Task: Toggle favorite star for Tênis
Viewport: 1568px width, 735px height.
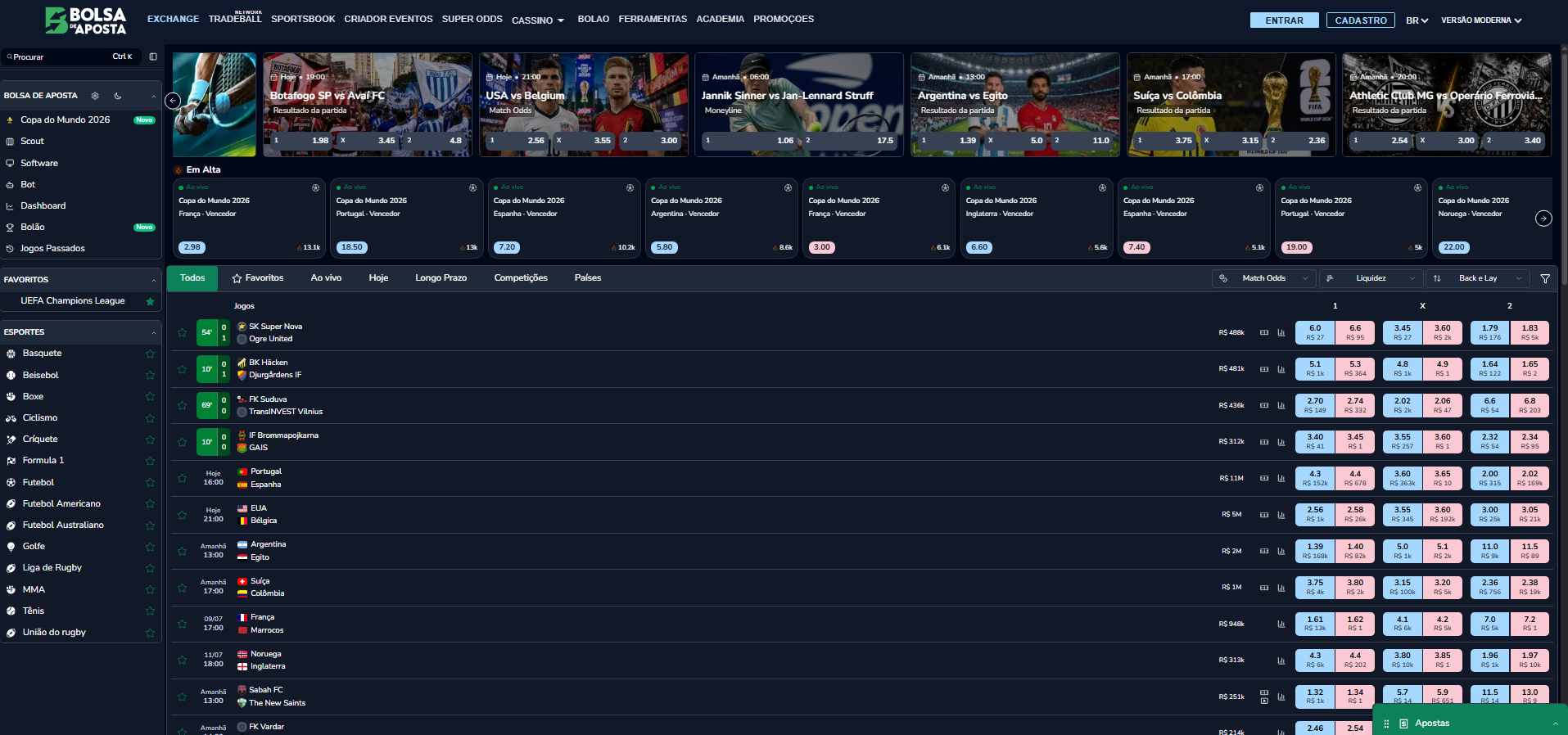Action: [x=150, y=611]
